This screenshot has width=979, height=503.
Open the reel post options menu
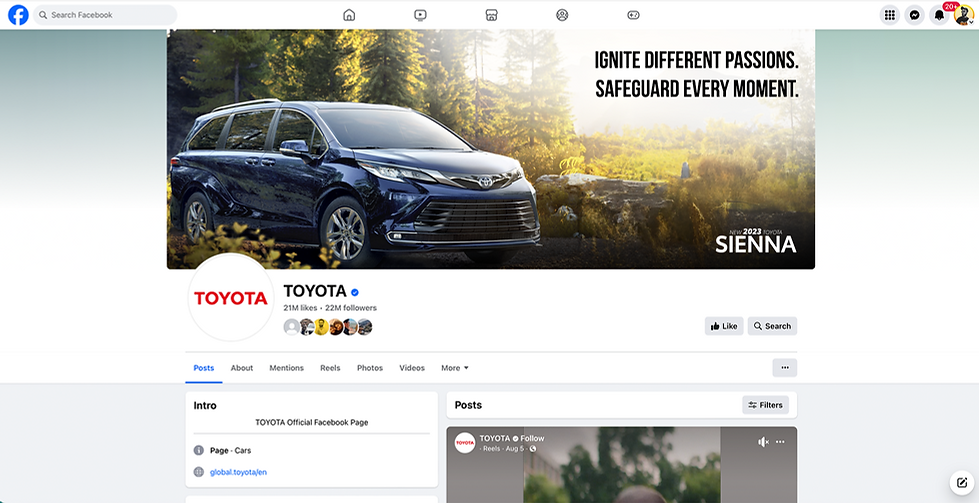pyautogui.click(x=780, y=442)
